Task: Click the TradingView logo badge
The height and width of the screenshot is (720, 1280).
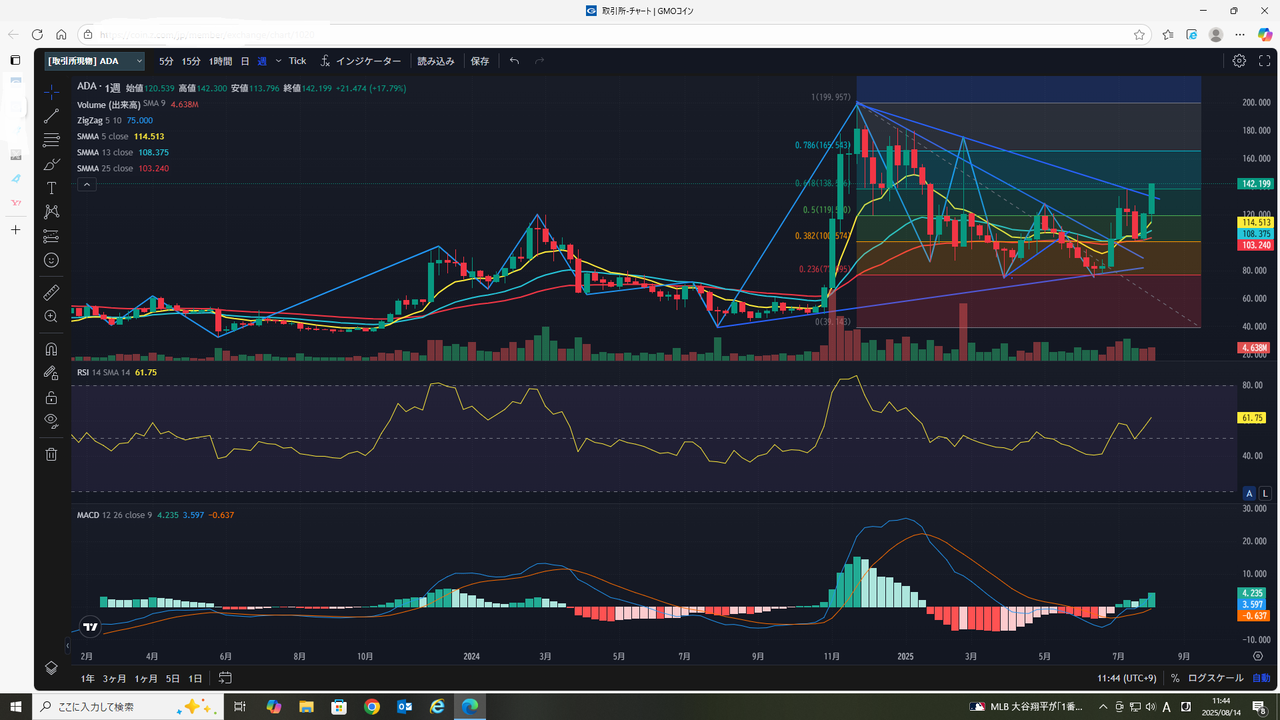Action: click(x=91, y=627)
